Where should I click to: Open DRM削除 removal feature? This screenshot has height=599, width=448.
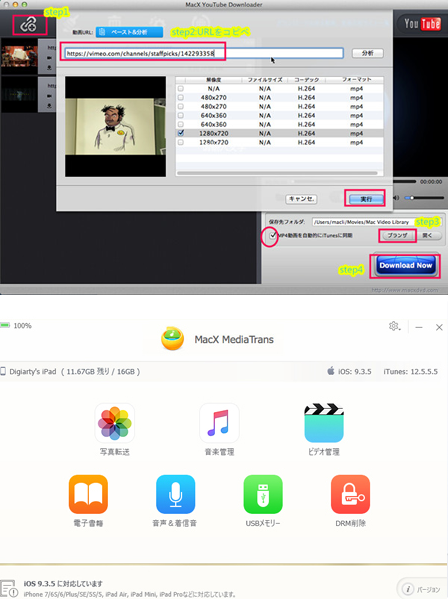(350, 501)
